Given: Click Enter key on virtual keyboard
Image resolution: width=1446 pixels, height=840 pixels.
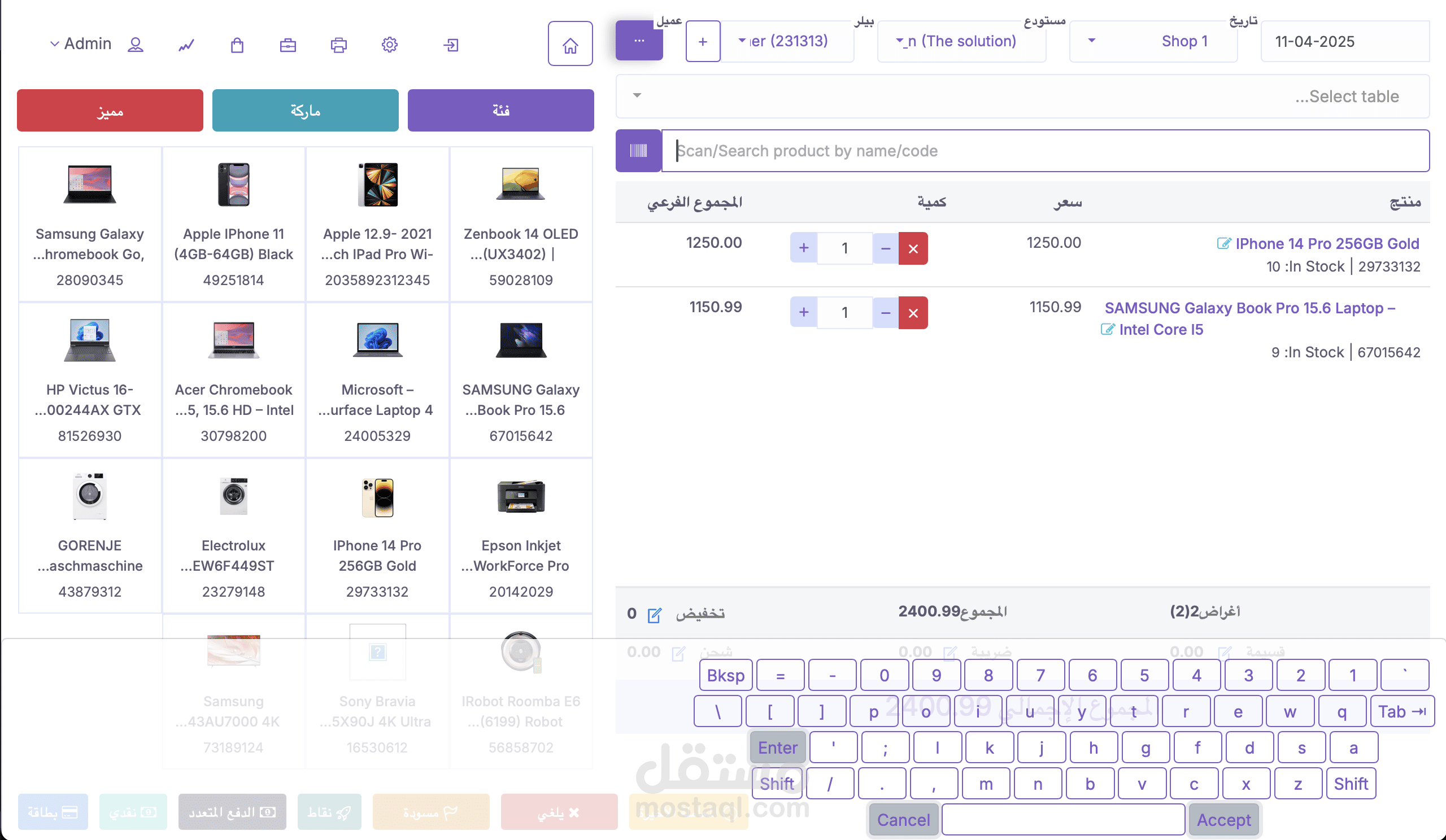Looking at the screenshot, I should coord(778,747).
